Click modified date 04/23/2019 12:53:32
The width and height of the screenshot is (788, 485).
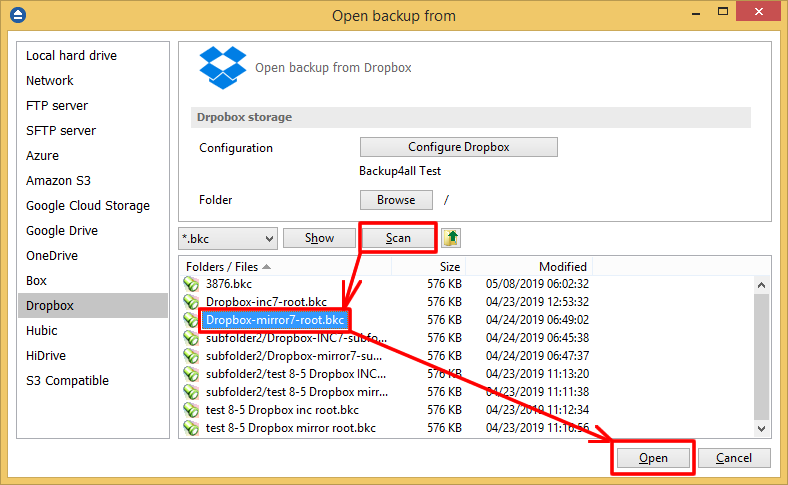[x=537, y=302]
